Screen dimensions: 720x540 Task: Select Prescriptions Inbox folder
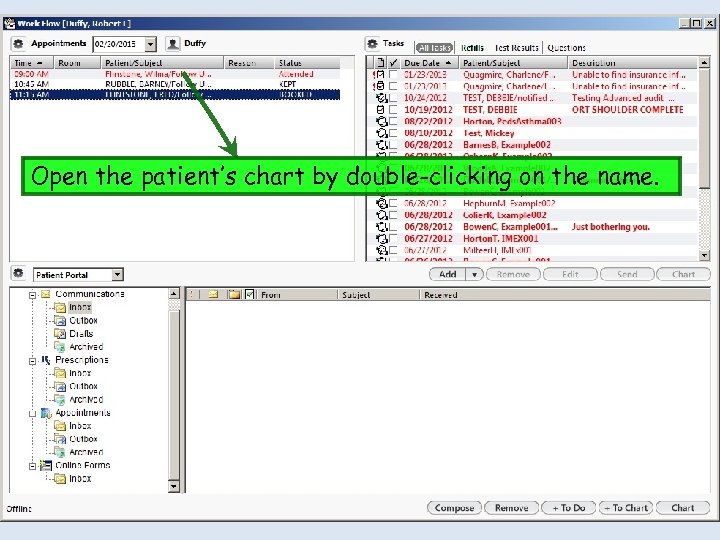73,373
